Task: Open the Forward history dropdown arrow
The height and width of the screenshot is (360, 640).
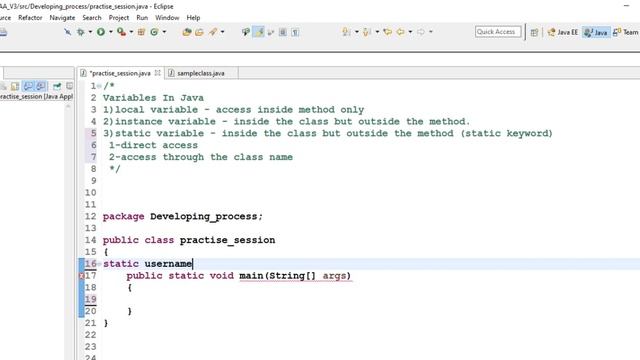Action: click(431, 32)
